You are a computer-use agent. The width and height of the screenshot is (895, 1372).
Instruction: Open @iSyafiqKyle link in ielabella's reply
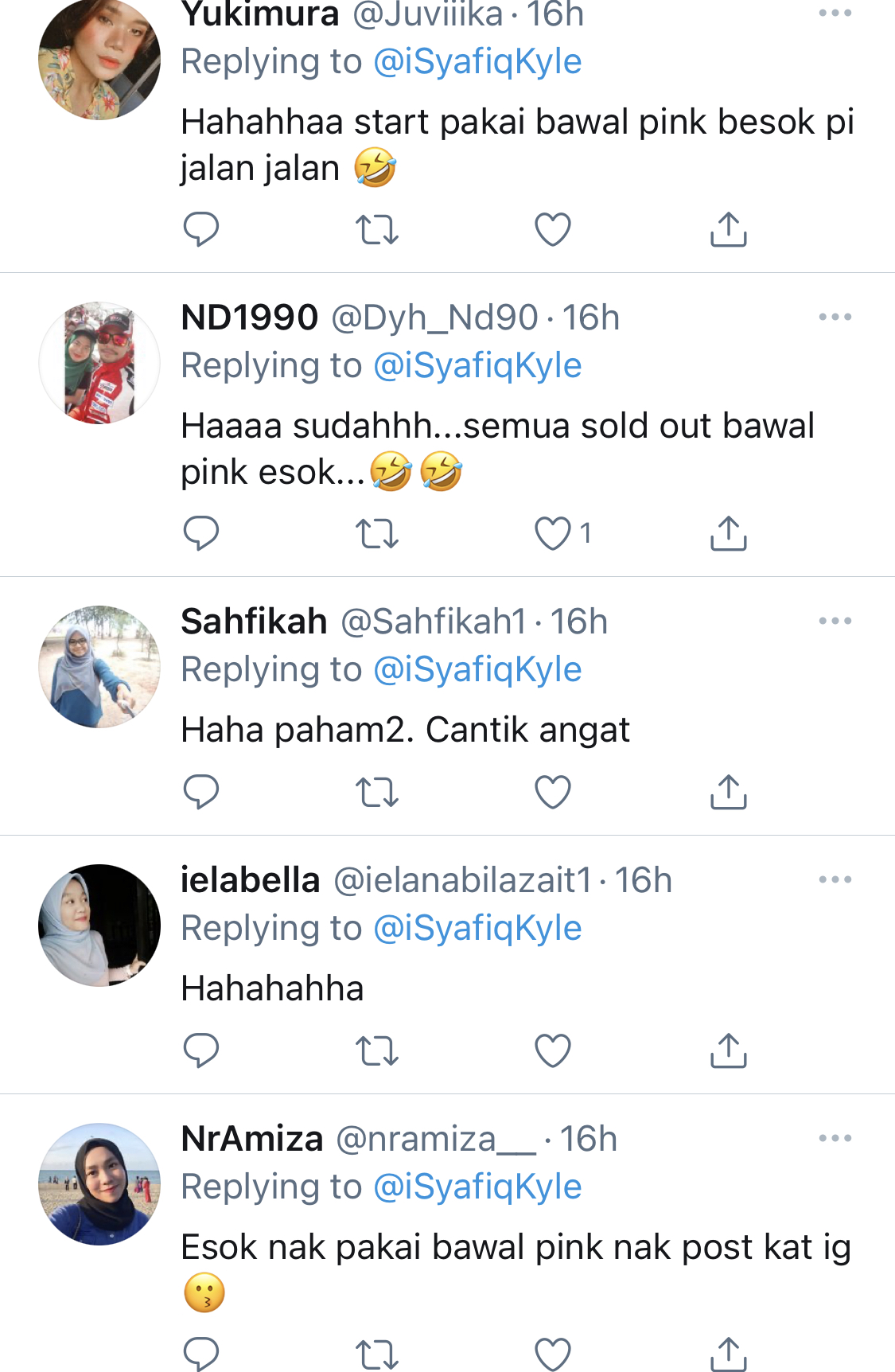[x=477, y=928]
